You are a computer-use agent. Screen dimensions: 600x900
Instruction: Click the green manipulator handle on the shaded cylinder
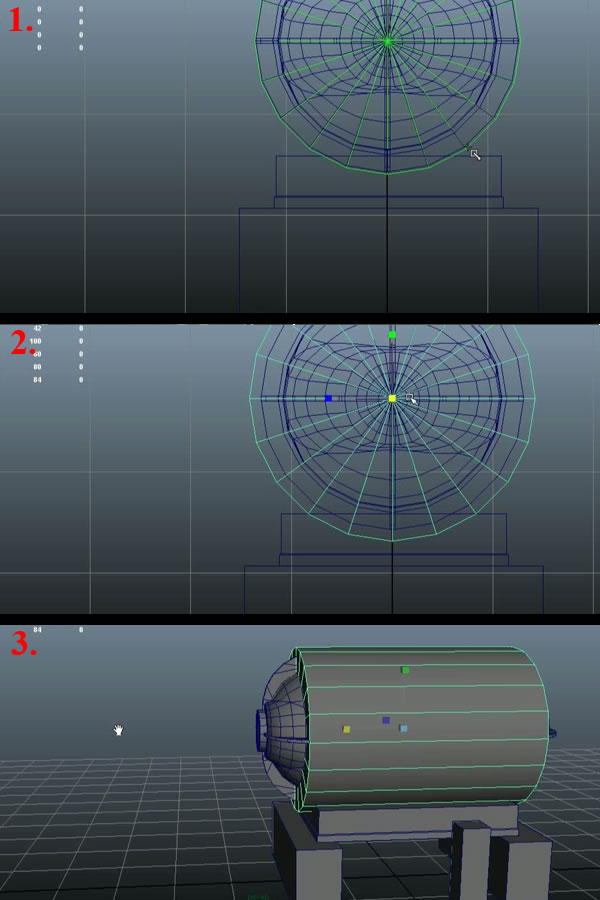pos(405,670)
